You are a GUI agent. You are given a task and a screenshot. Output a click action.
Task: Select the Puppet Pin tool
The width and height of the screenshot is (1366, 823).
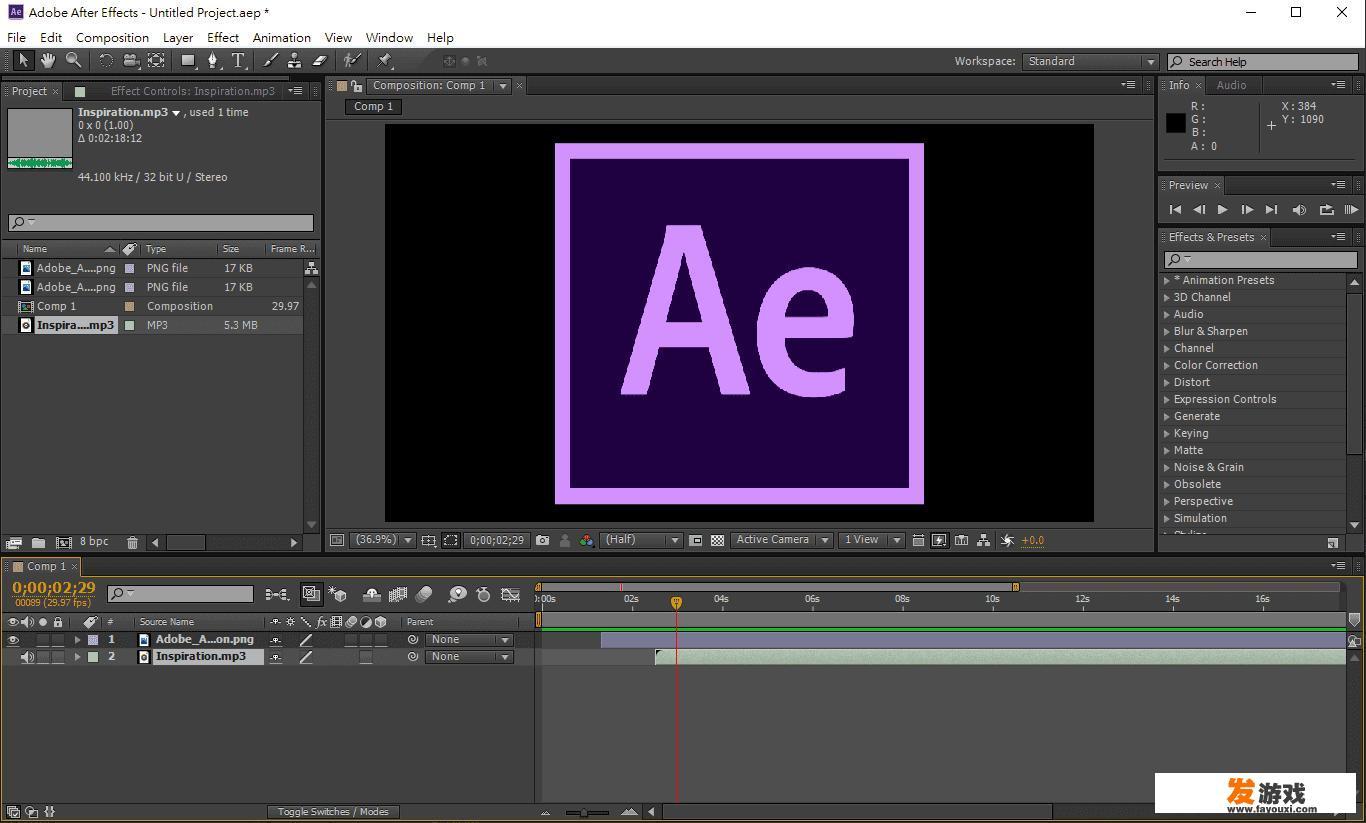385,61
